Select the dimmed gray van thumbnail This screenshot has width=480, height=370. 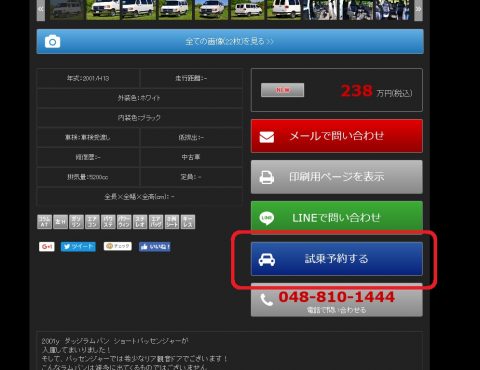66,9
